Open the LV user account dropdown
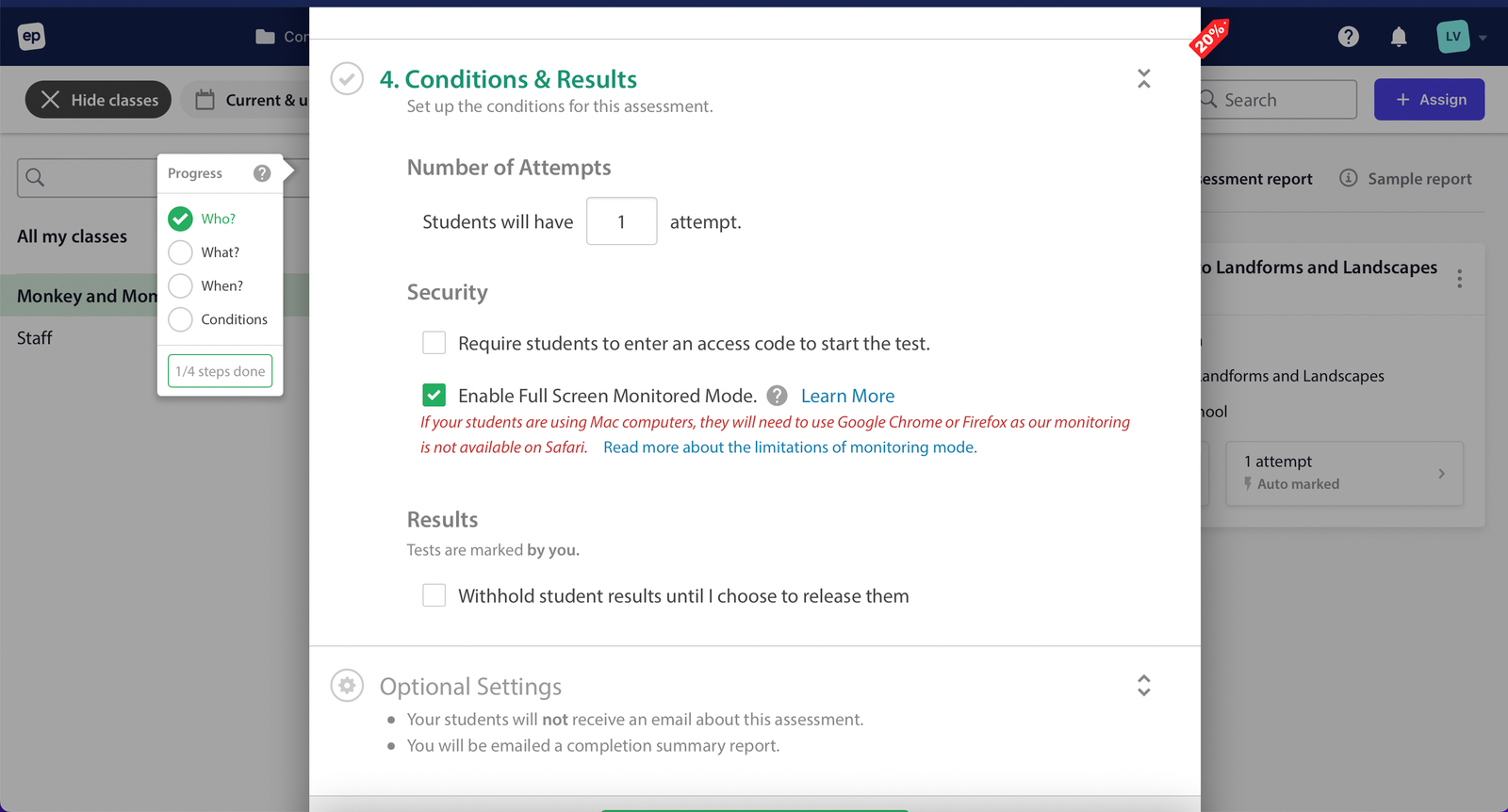 pyautogui.click(x=1461, y=37)
